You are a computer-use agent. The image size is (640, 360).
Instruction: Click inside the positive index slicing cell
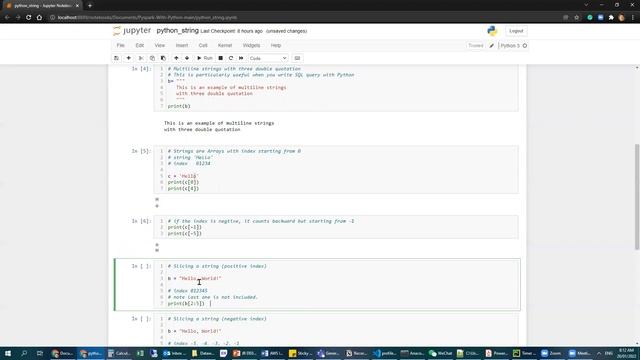pyautogui.click(x=336, y=284)
